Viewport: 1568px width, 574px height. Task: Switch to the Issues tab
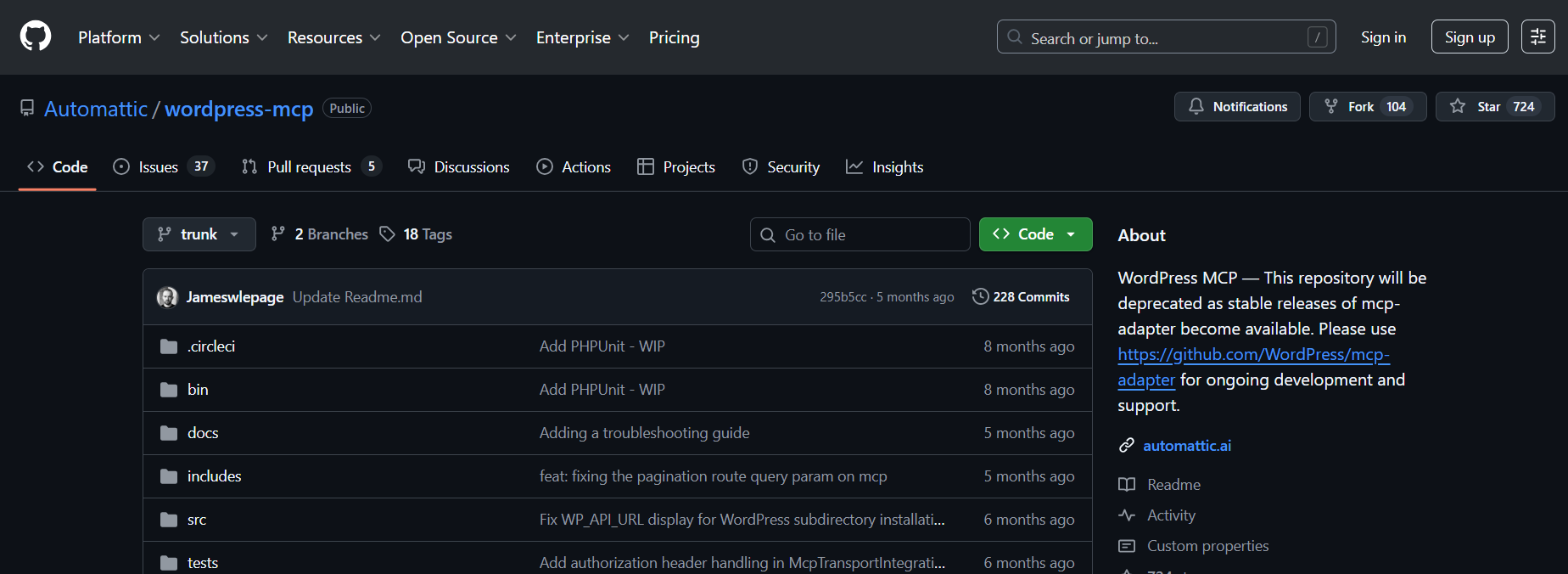pos(164,167)
